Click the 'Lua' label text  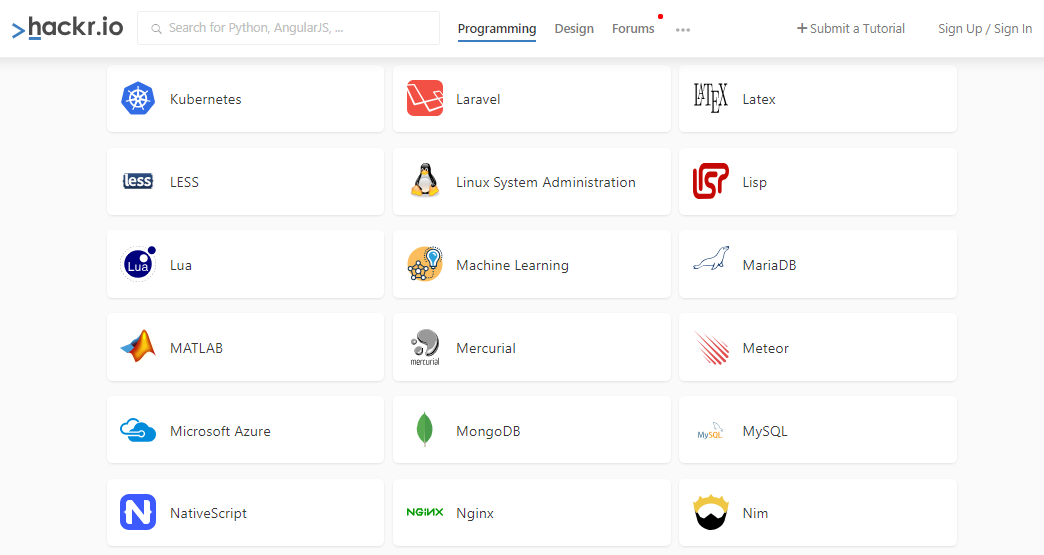(x=180, y=265)
